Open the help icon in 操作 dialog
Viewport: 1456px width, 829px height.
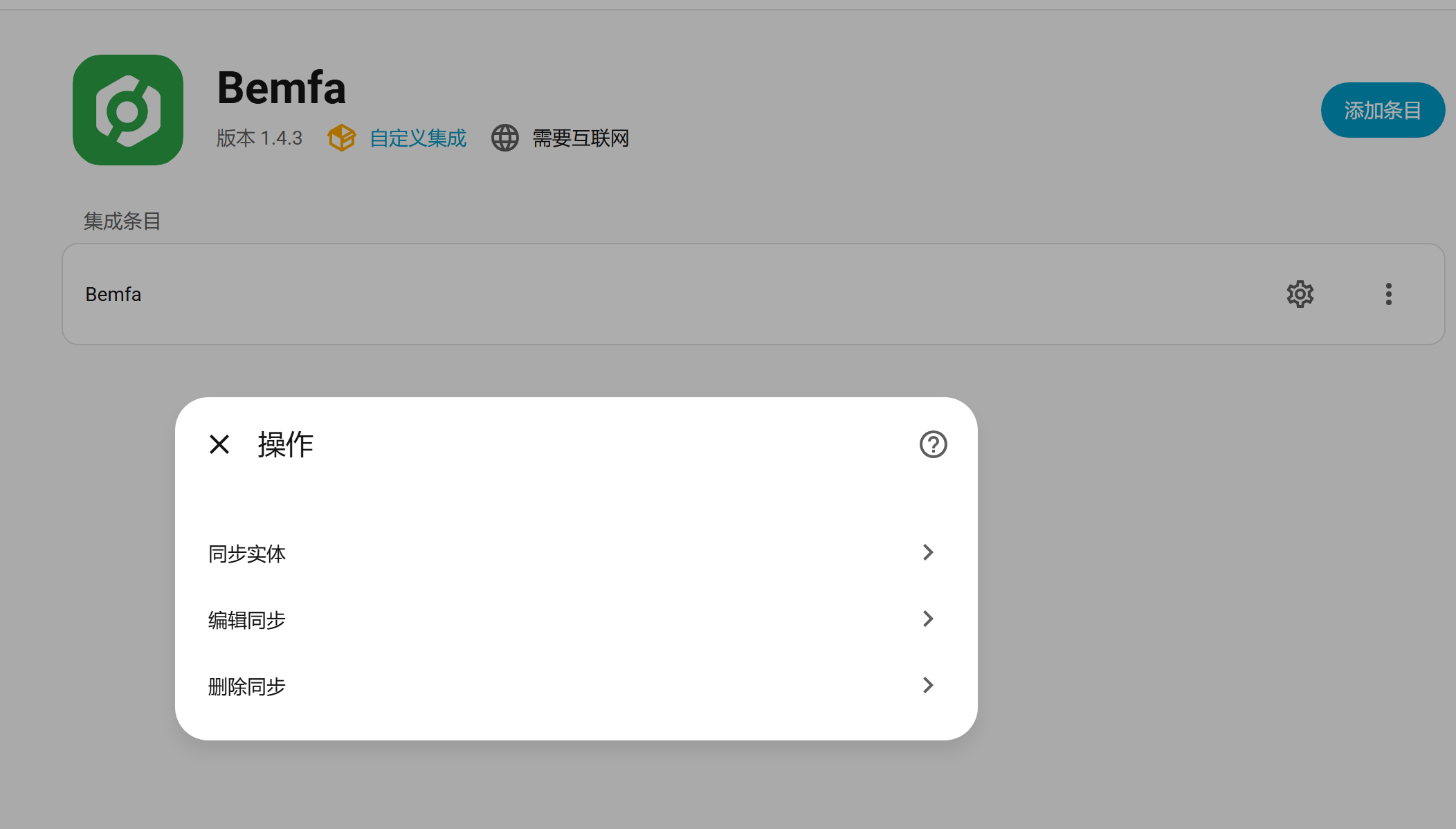click(934, 444)
